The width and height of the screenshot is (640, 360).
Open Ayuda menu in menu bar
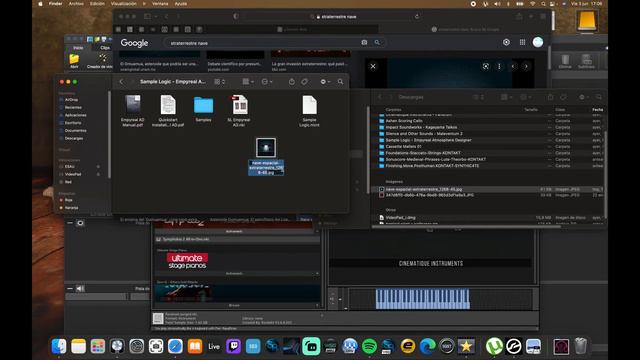(181, 4)
